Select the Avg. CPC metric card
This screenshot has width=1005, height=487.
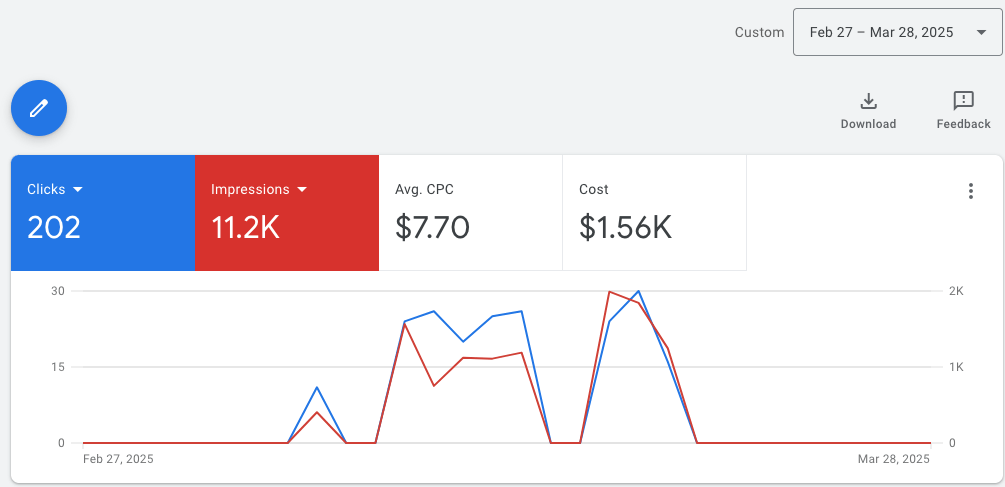pyautogui.click(x=470, y=213)
